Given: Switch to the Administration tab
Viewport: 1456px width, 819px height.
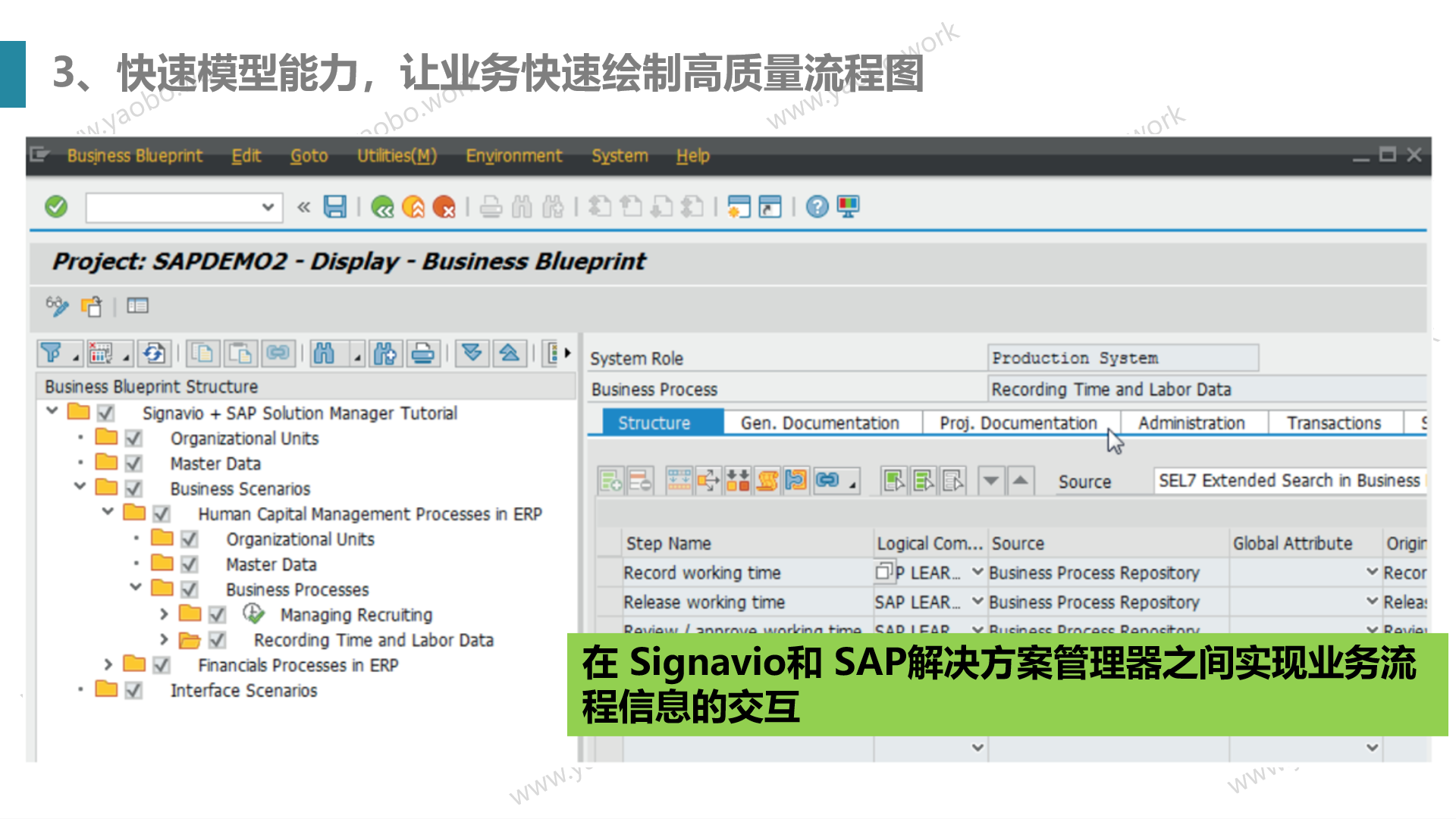Looking at the screenshot, I should [1191, 423].
